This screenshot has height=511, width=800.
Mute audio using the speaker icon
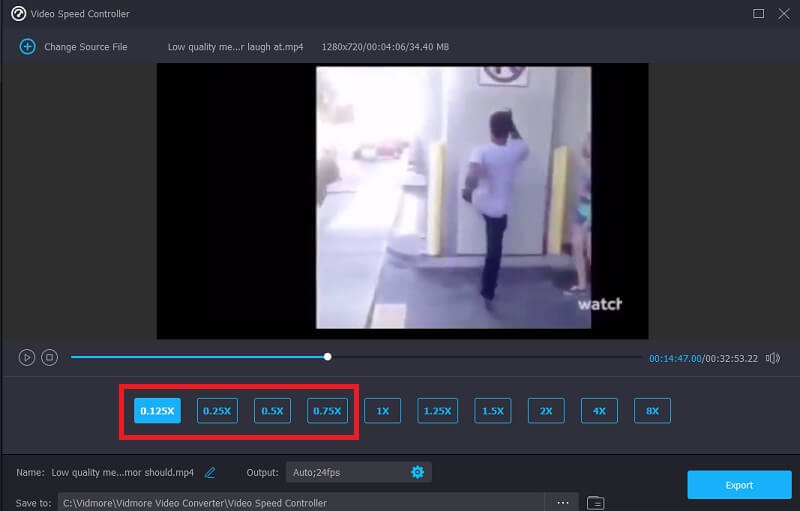(x=774, y=358)
